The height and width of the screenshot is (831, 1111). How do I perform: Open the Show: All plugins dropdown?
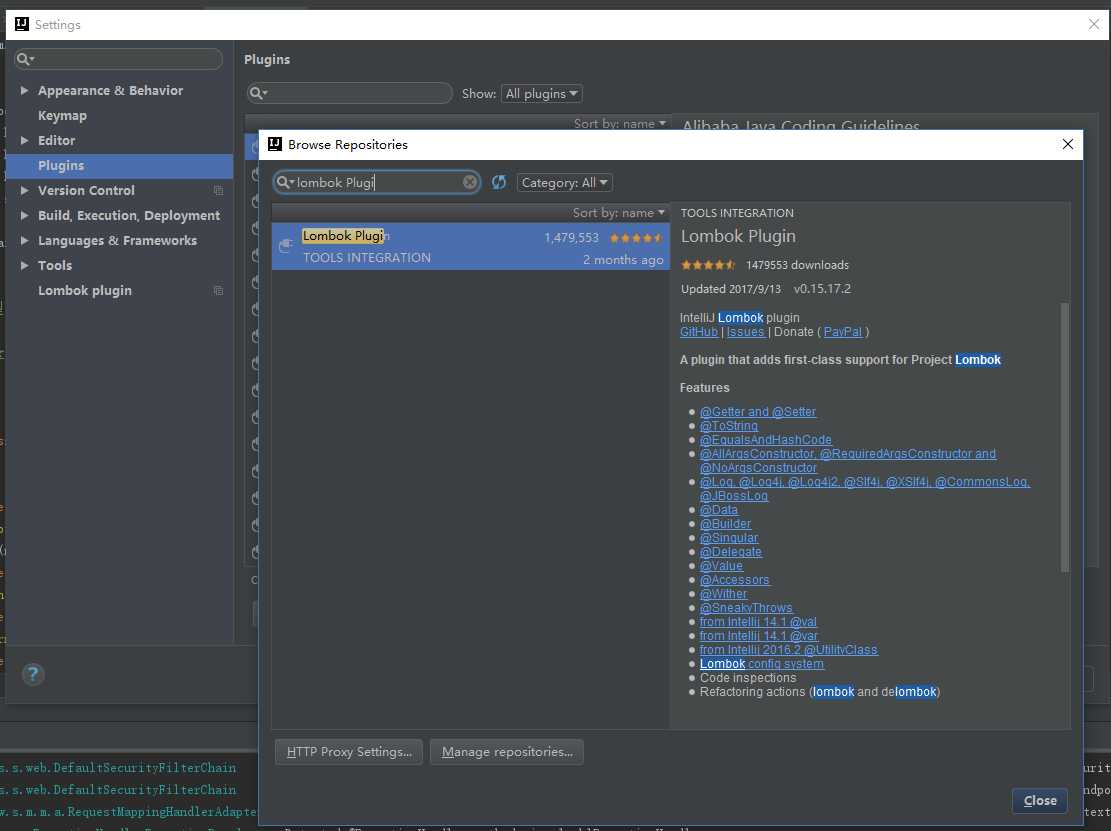(542, 93)
